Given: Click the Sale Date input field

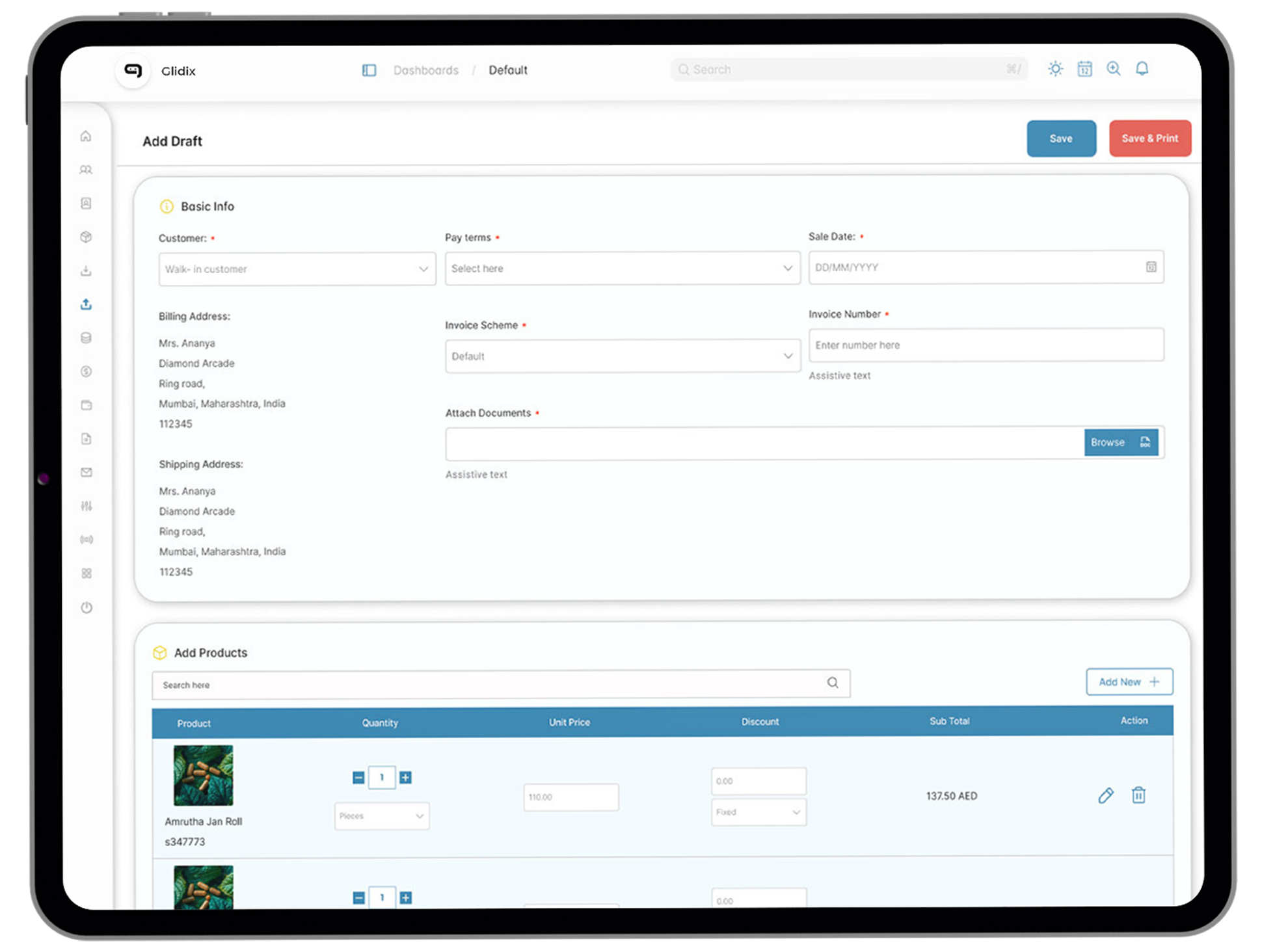Looking at the screenshot, I should 986,267.
